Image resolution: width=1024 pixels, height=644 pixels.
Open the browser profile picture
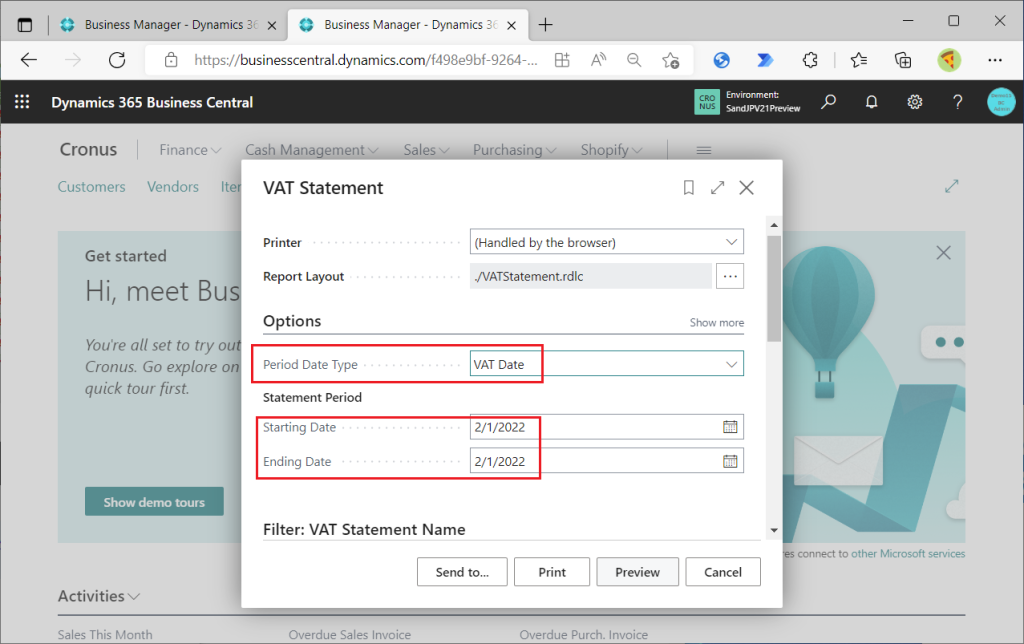(949, 60)
